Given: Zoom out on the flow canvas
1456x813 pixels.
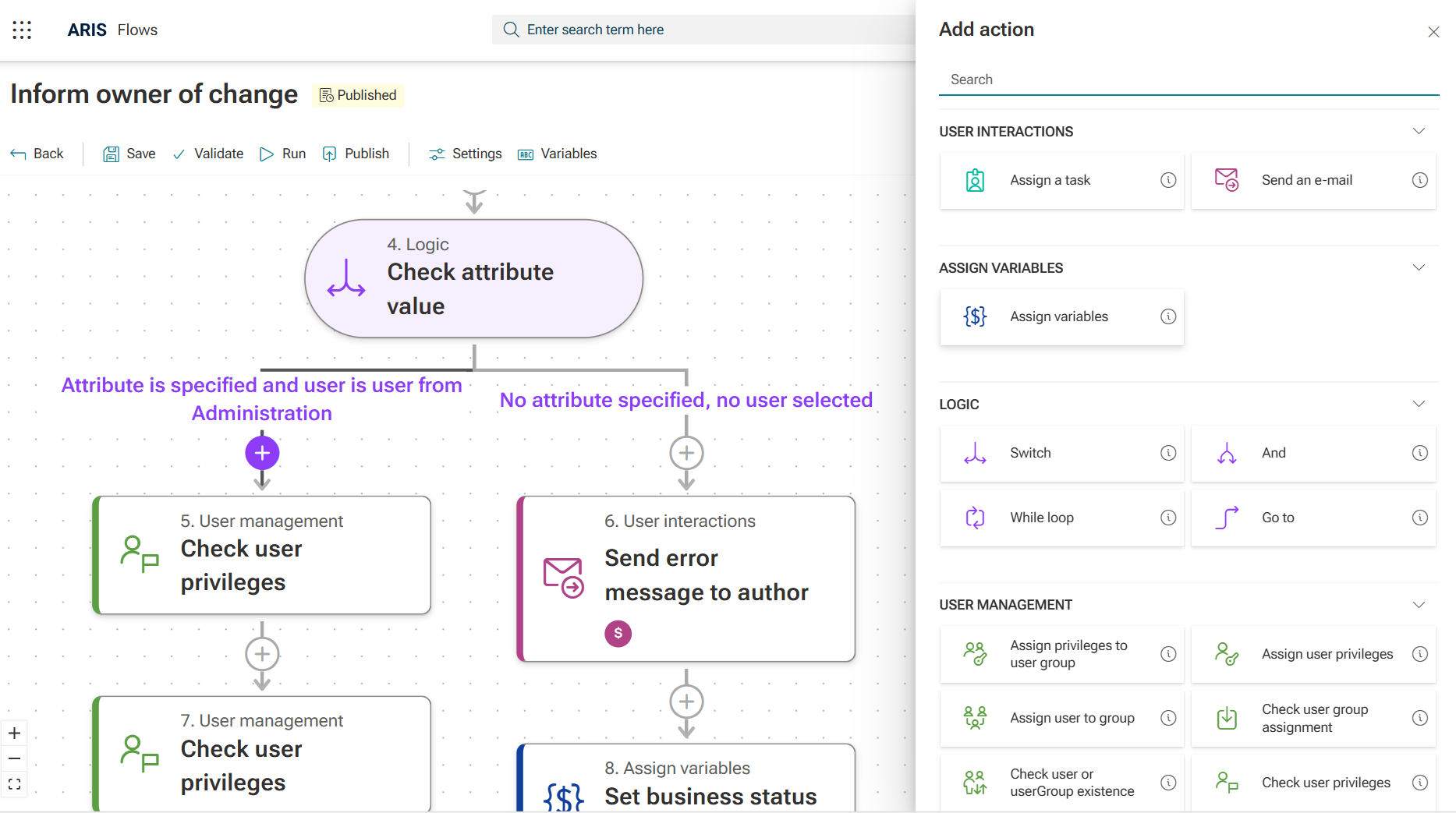Looking at the screenshot, I should pos(14,758).
